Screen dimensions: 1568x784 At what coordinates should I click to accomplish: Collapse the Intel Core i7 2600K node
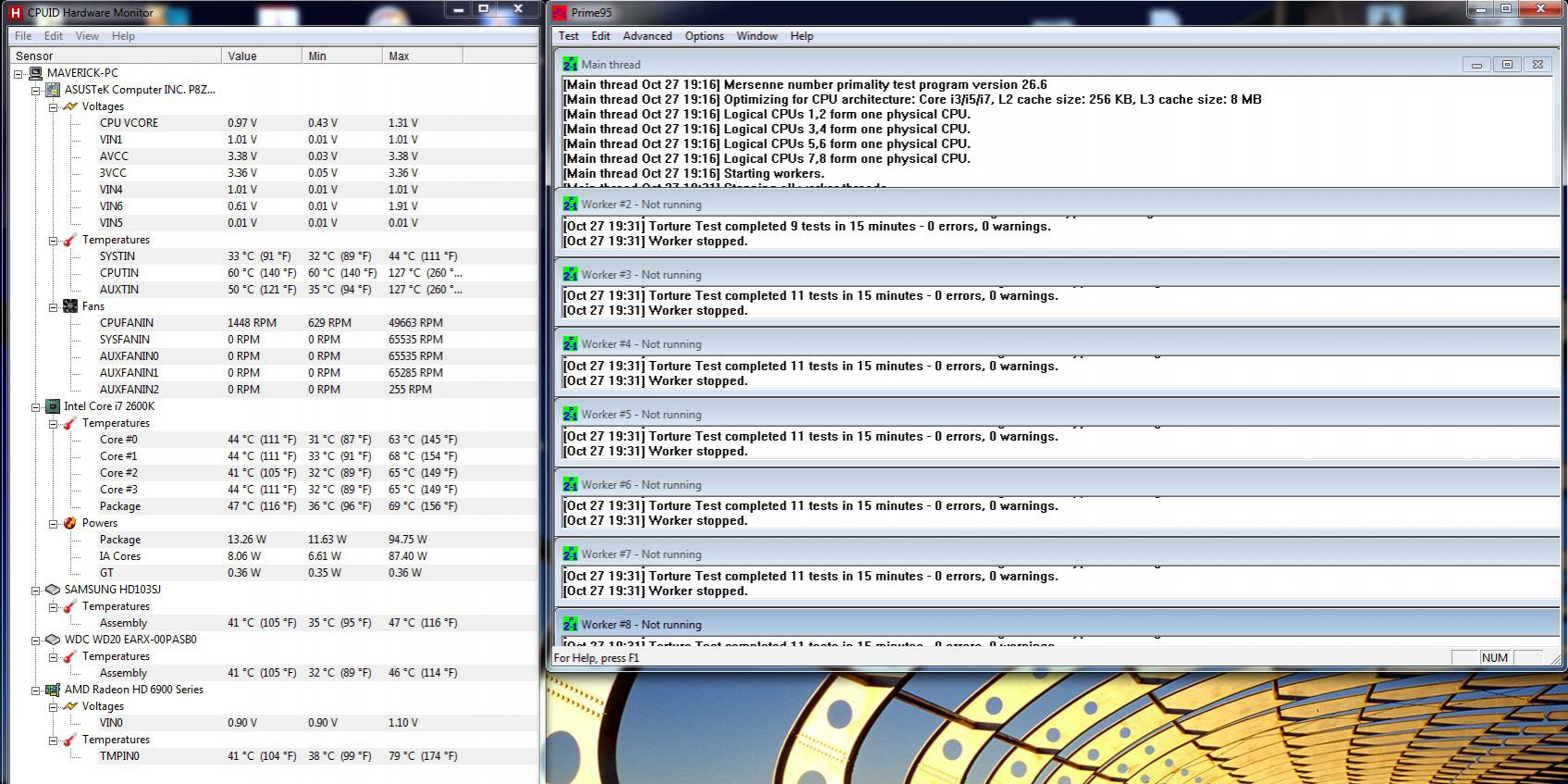36,406
